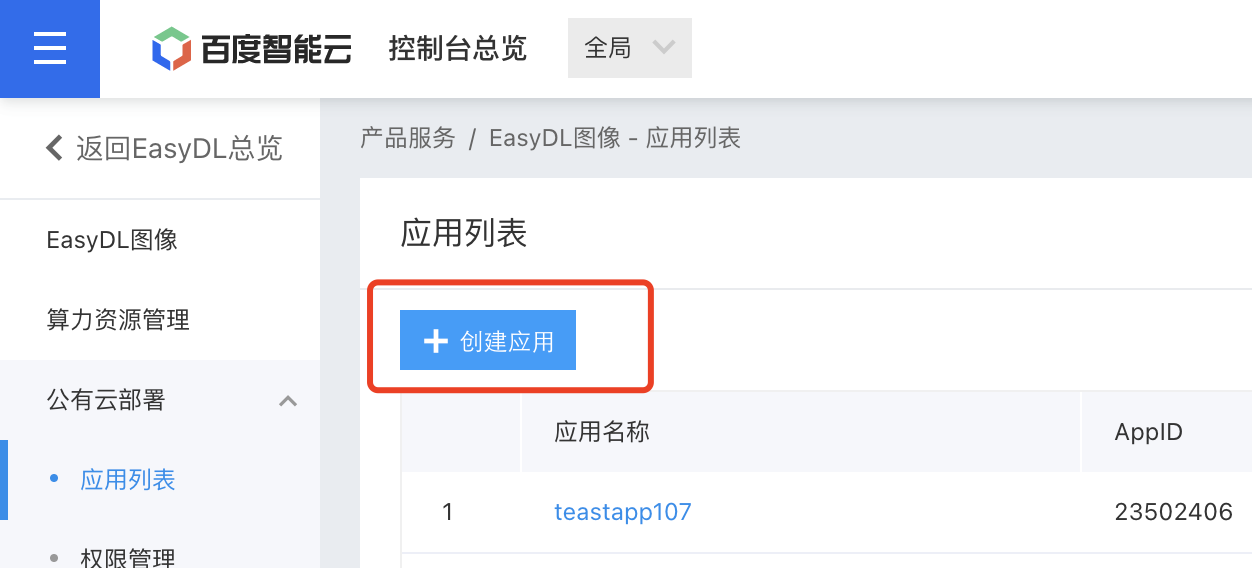The height and width of the screenshot is (568, 1252).
Task: Open the teastapp107 application link
Action: (x=623, y=512)
